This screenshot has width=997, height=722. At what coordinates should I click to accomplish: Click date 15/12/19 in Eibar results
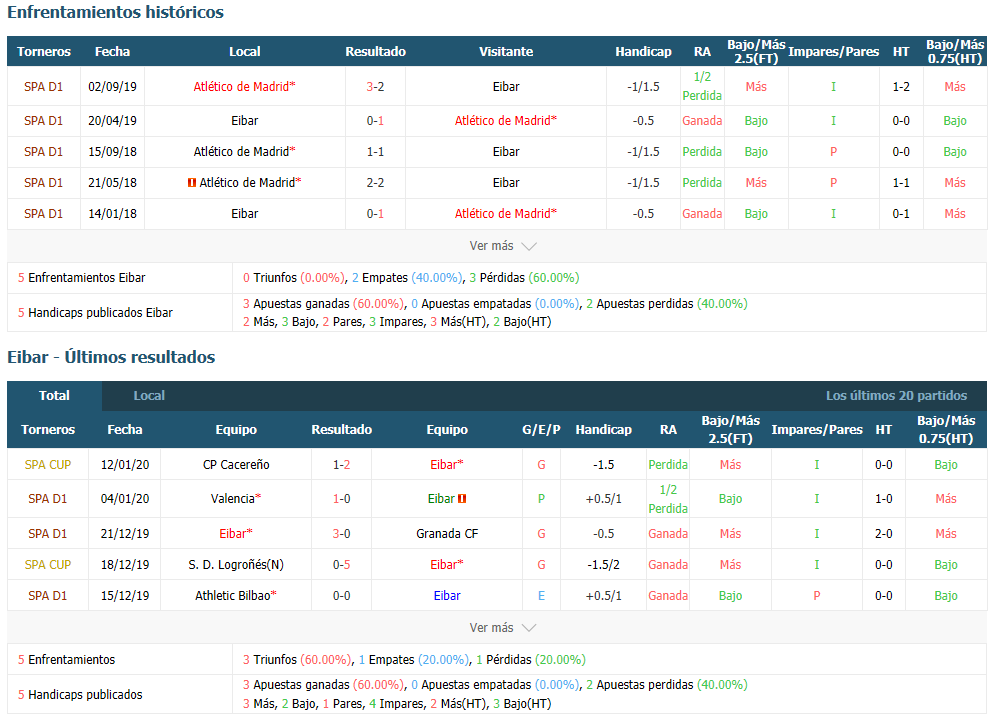pyautogui.click(x=125, y=596)
